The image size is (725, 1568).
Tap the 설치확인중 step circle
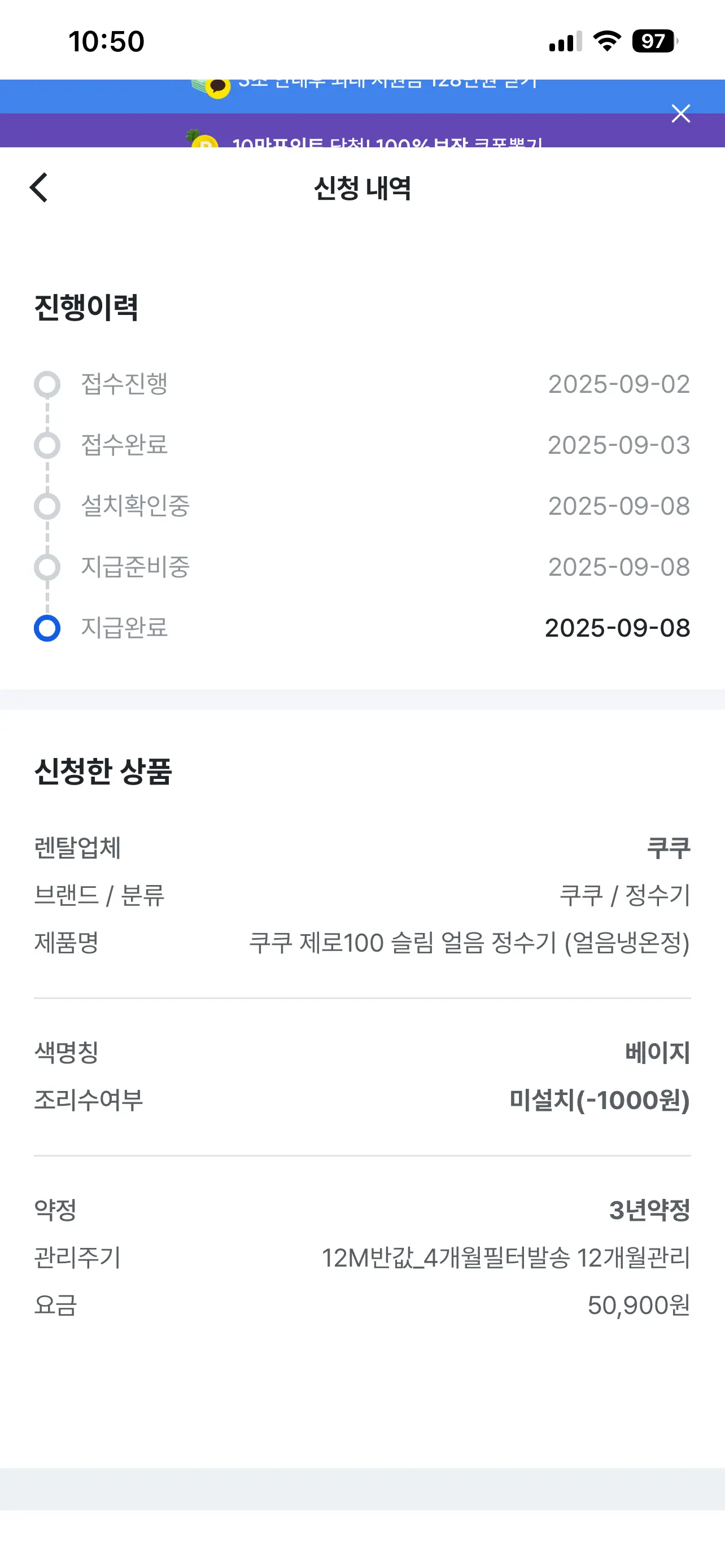point(47,506)
